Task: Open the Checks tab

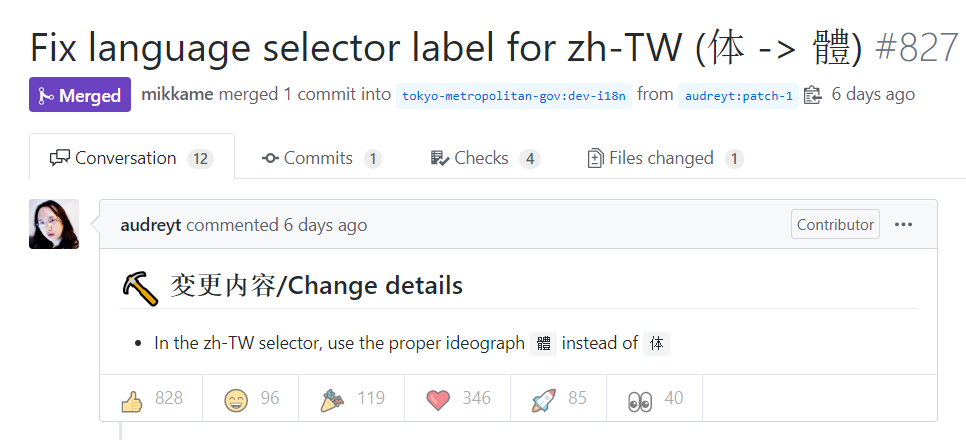Action: point(485,158)
